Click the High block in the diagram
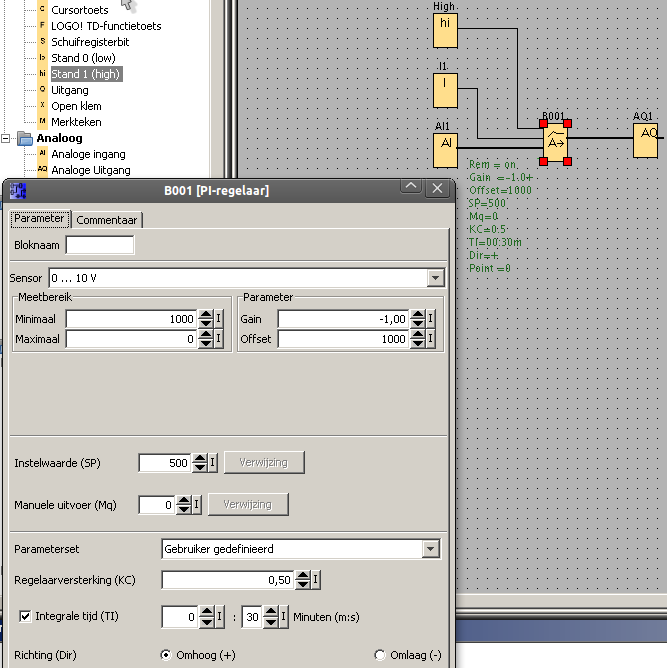 coord(445,31)
